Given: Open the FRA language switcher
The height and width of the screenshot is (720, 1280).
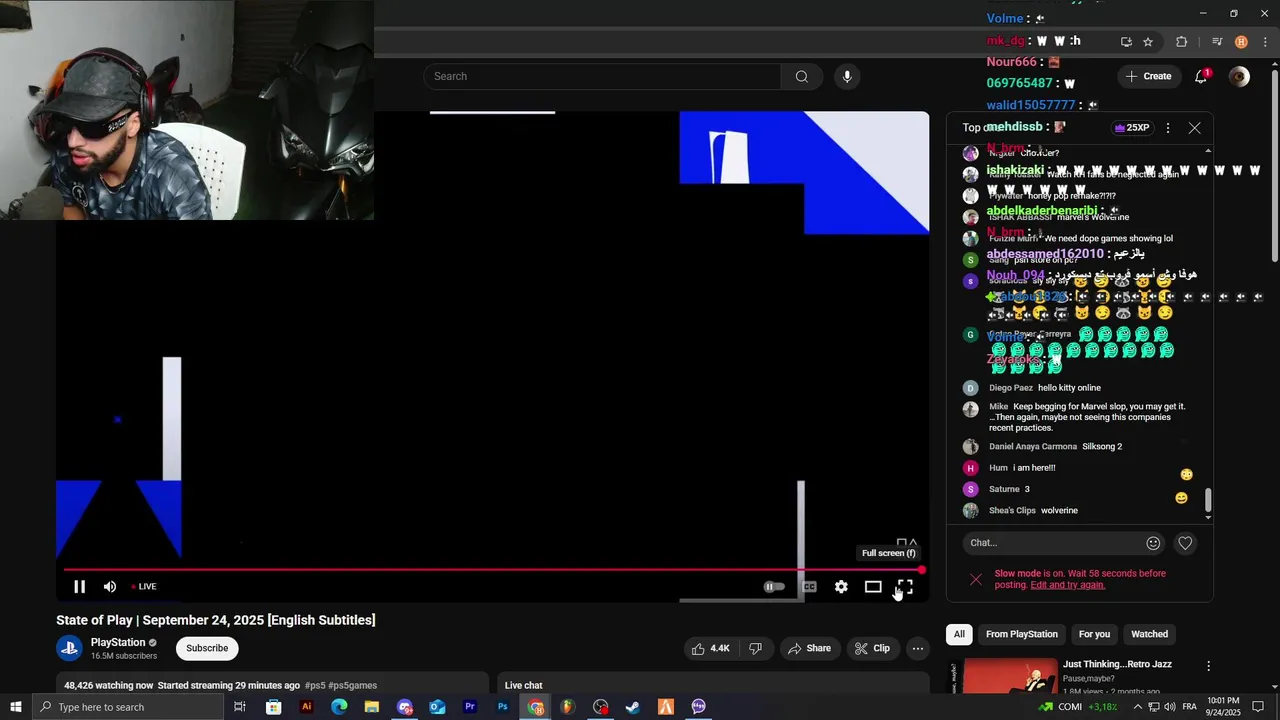Looking at the screenshot, I should click(1190, 707).
